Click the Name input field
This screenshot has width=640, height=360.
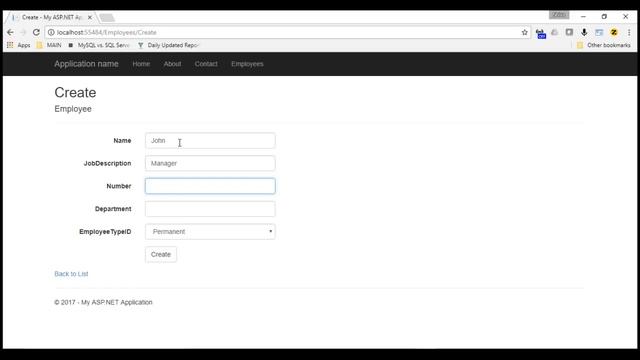(x=210, y=140)
